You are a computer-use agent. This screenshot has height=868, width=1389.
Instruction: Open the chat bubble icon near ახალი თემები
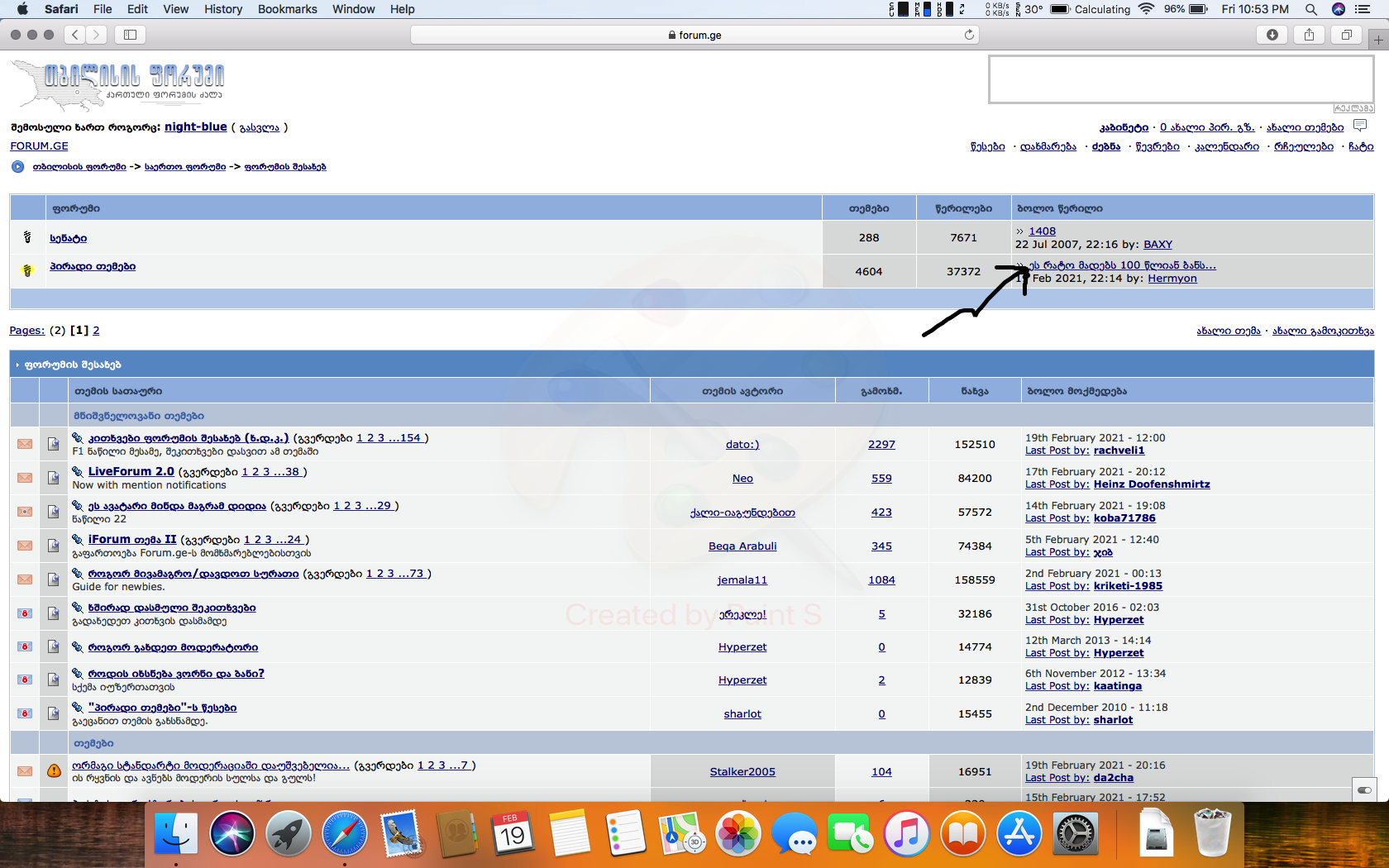(x=1360, y=125)
